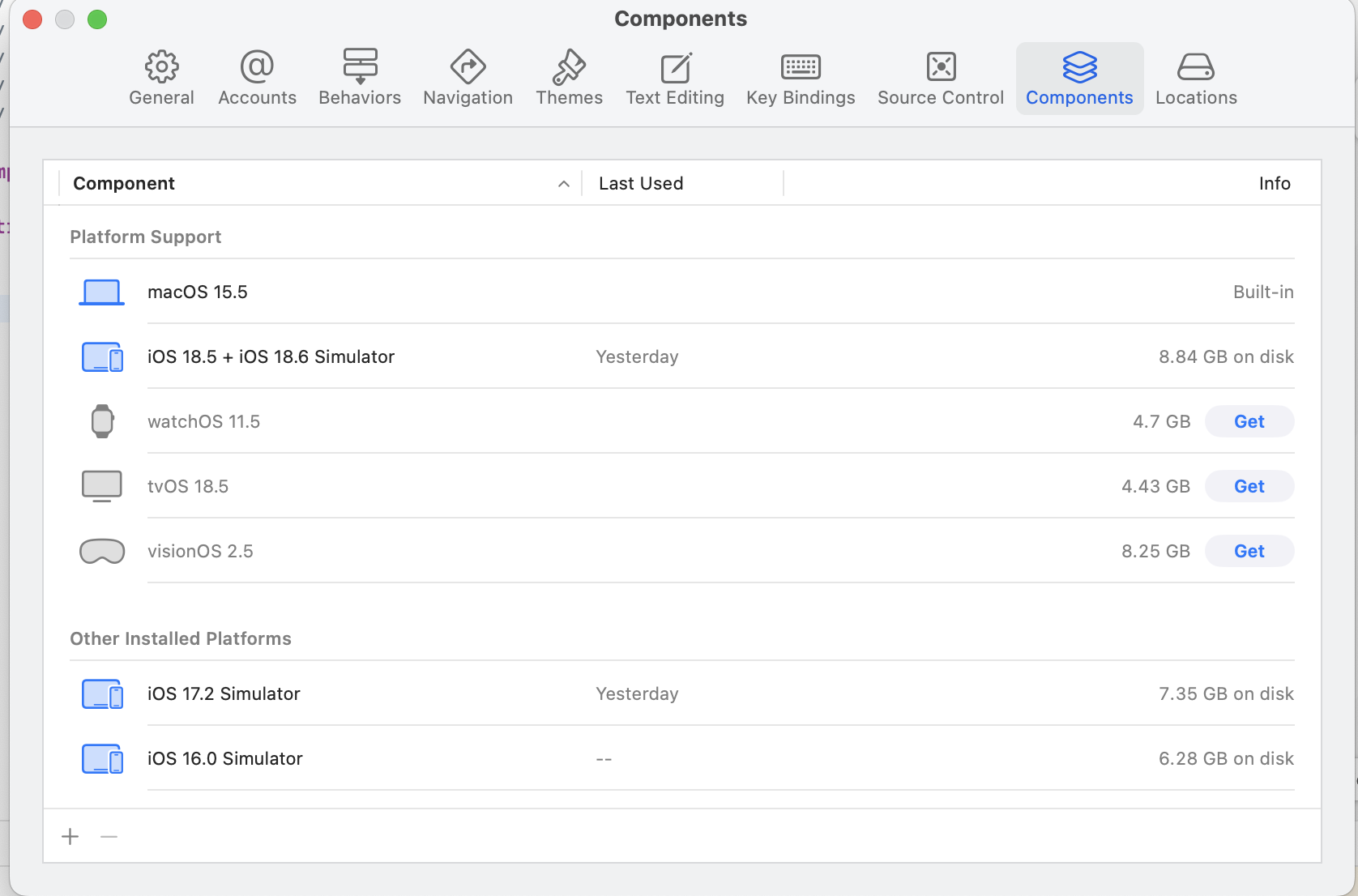
Task: Click the tvOS 18.5 display icon
Action: (x=102, y=486)
